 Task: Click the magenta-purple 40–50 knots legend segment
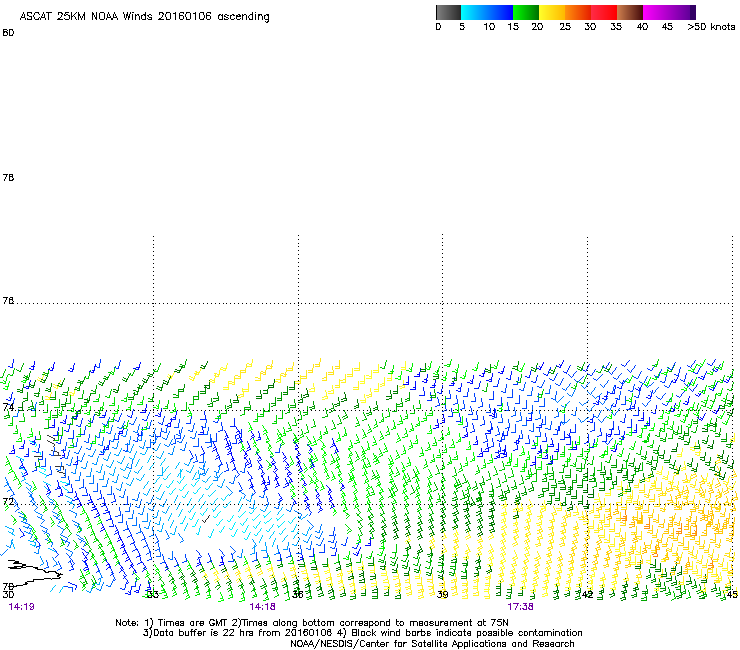click(669, 12)
